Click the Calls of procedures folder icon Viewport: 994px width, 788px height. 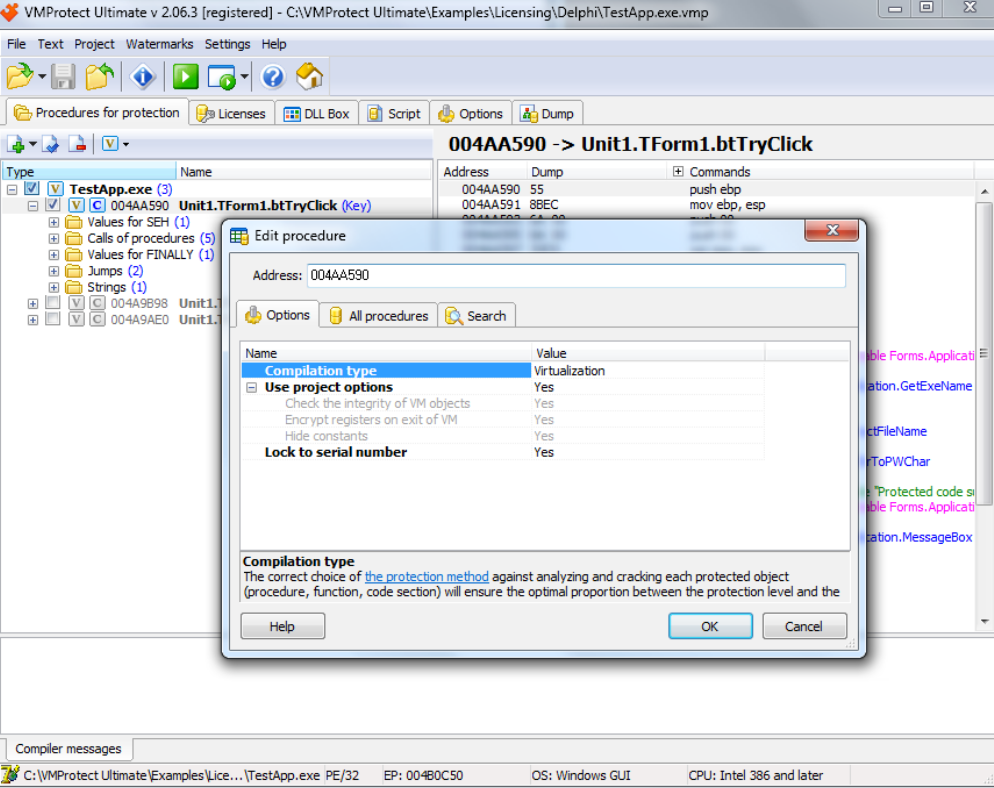tap(74, 238)
